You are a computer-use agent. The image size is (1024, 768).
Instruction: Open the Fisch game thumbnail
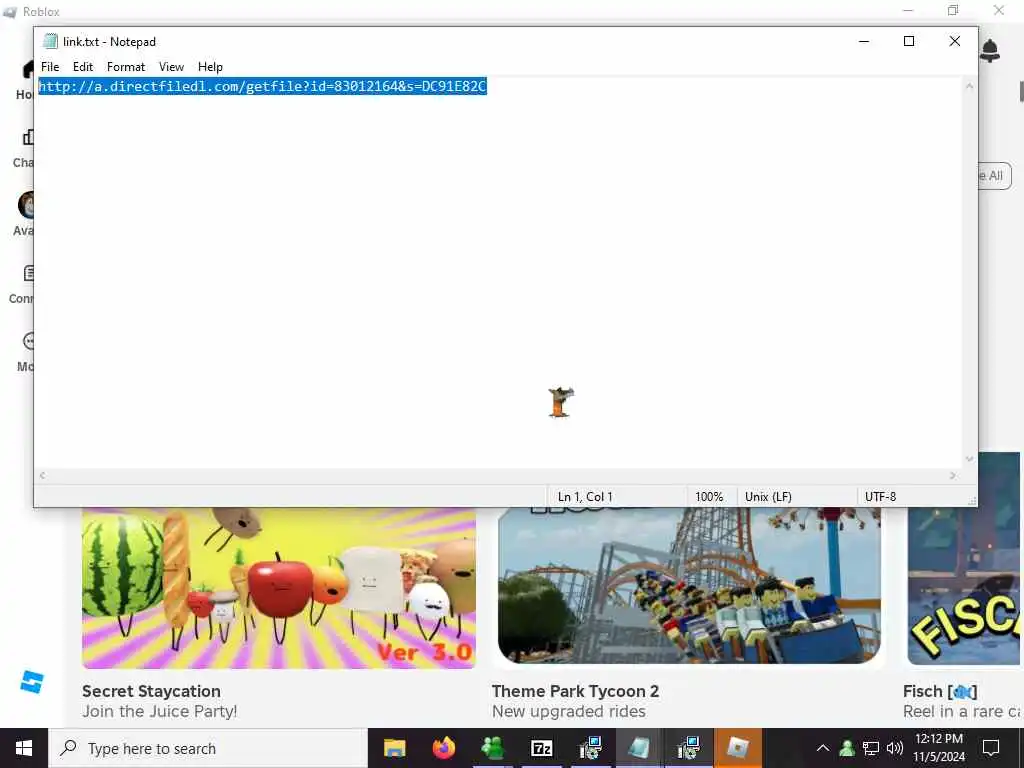964,559
